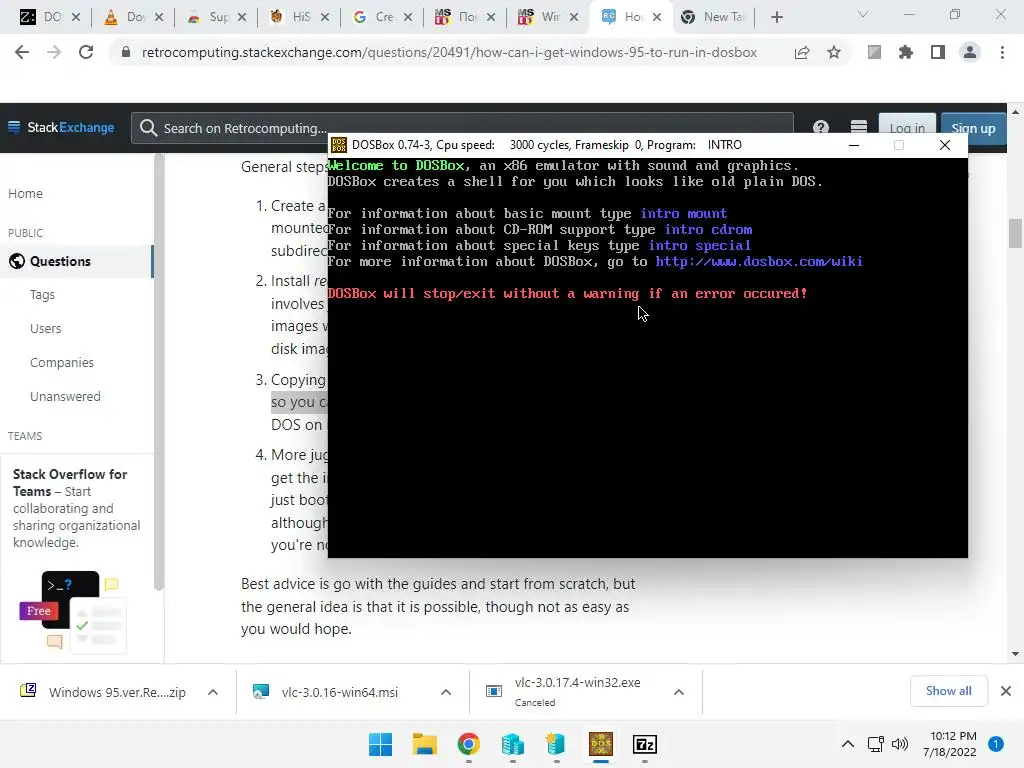Go back to the previous page
1024x768 pixels.
click(x=22, y=52)
